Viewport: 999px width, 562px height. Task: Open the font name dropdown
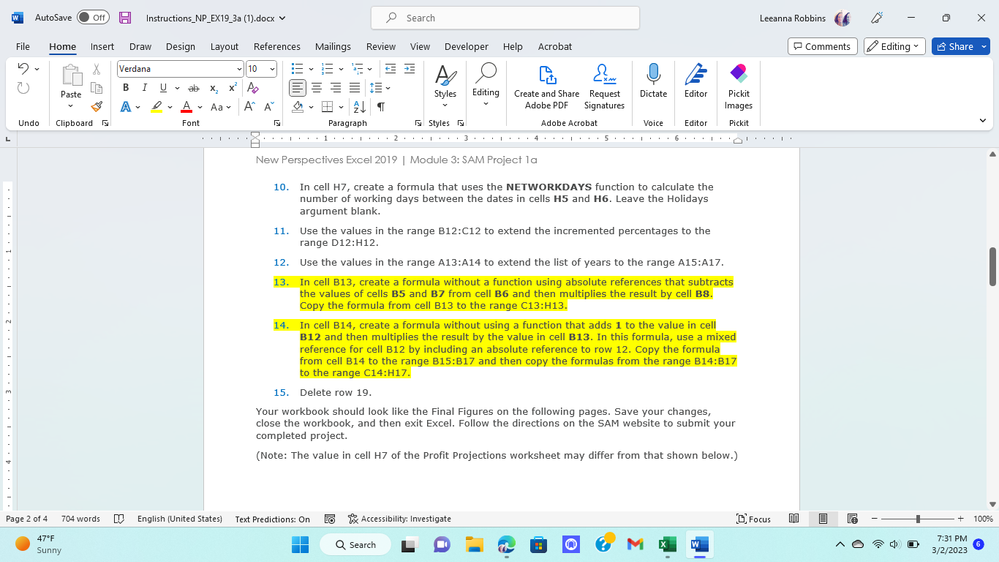[x=239, y=69]
